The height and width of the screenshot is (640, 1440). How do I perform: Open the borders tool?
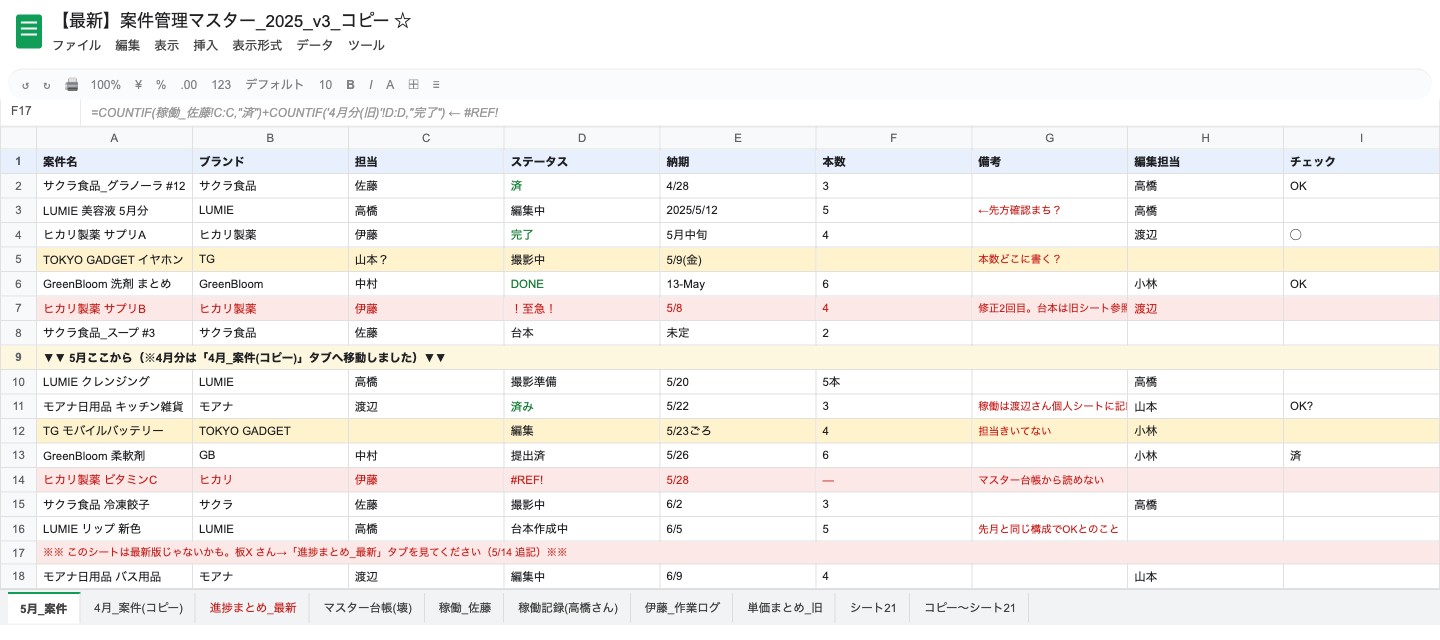[413, 85]
